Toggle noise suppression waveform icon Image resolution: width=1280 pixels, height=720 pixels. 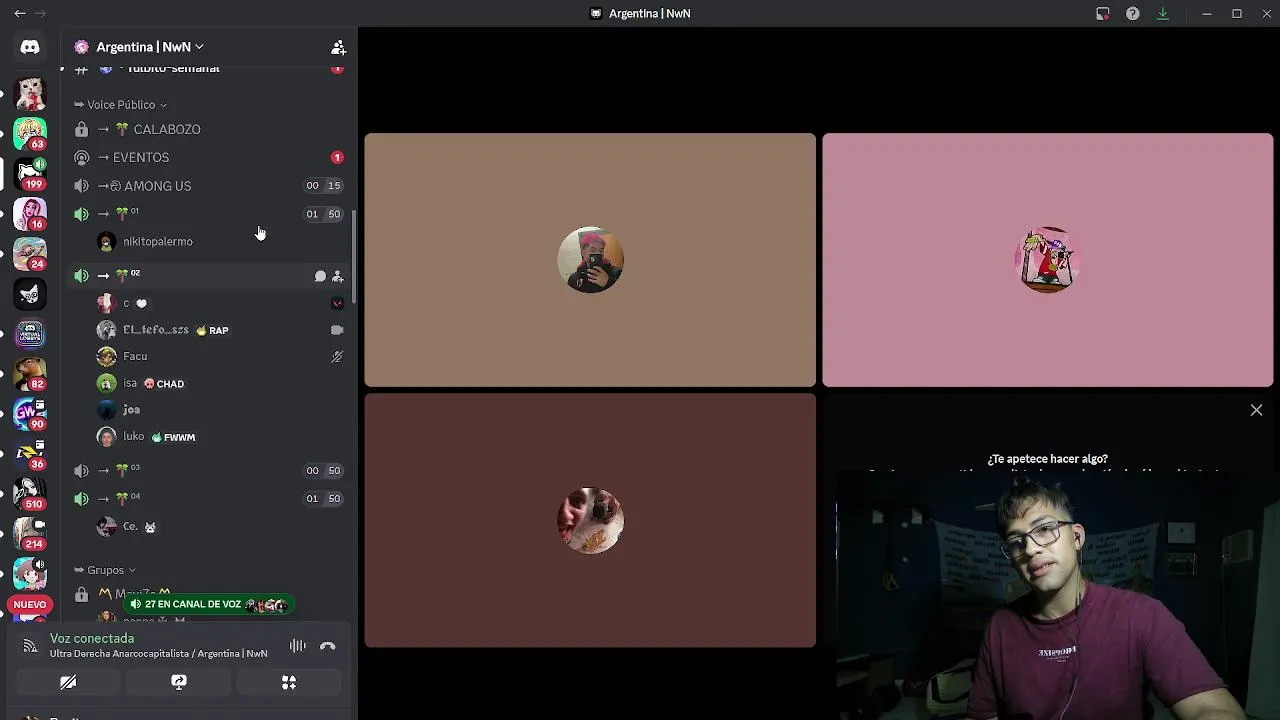pyautogui.click(x=298, y=646)
